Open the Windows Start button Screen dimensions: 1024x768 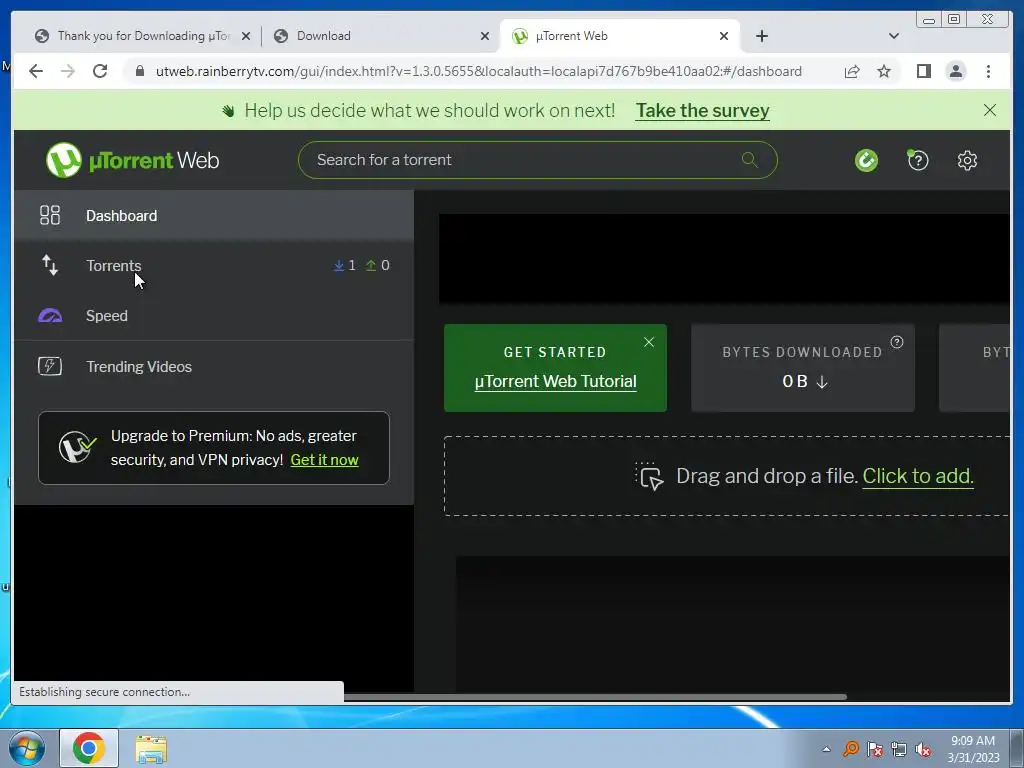pos(27,748)
